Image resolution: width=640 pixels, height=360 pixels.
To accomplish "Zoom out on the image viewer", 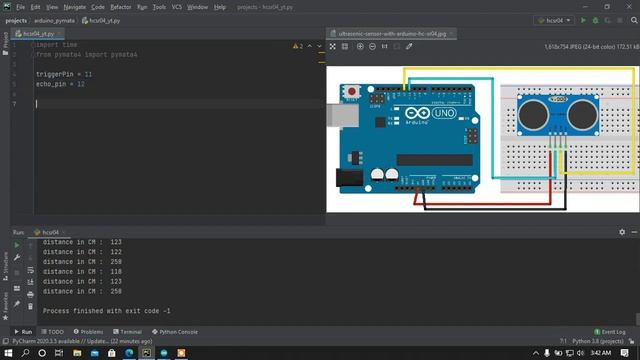I will (x=372, y=47).
